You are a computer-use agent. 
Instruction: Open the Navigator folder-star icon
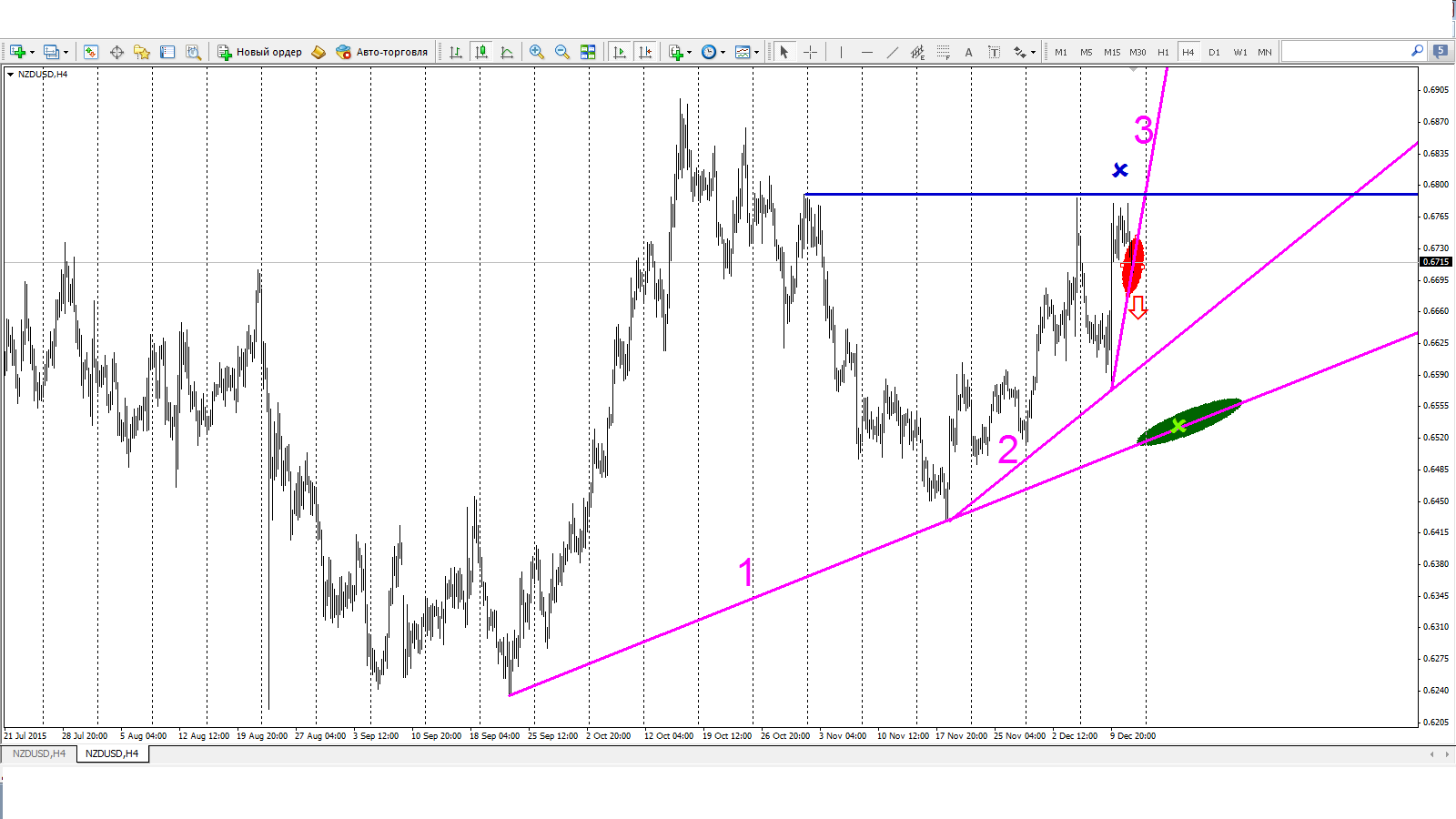142,52
